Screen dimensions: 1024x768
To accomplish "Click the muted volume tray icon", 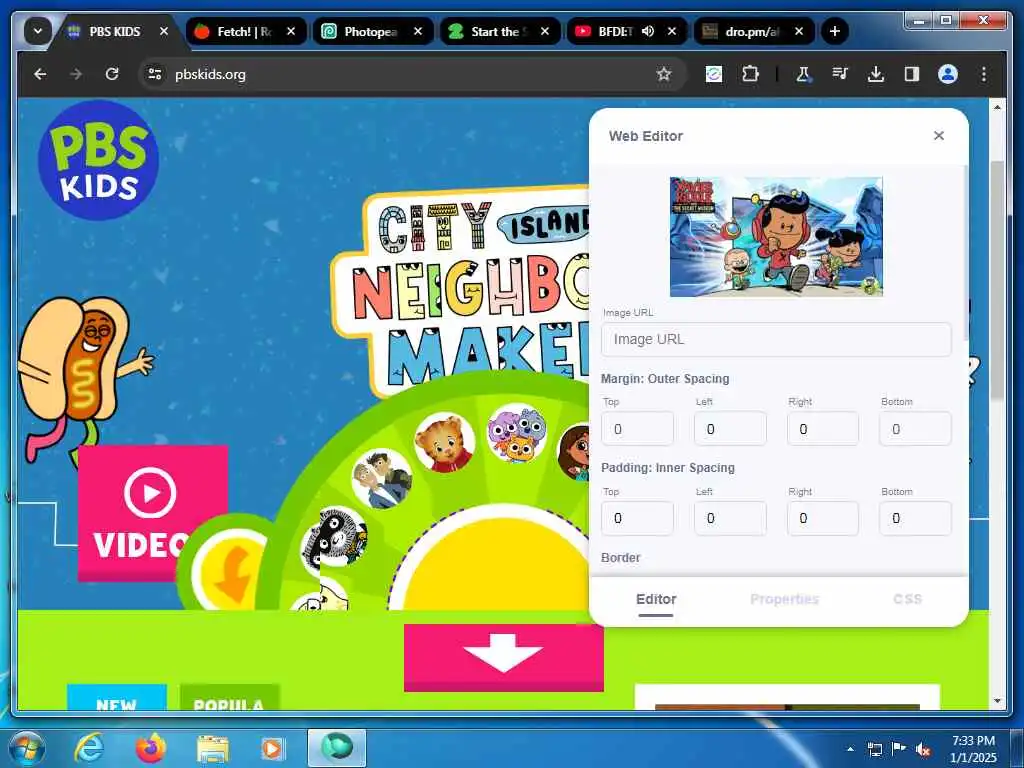I will pyautogui.click(x=923, y=749).
